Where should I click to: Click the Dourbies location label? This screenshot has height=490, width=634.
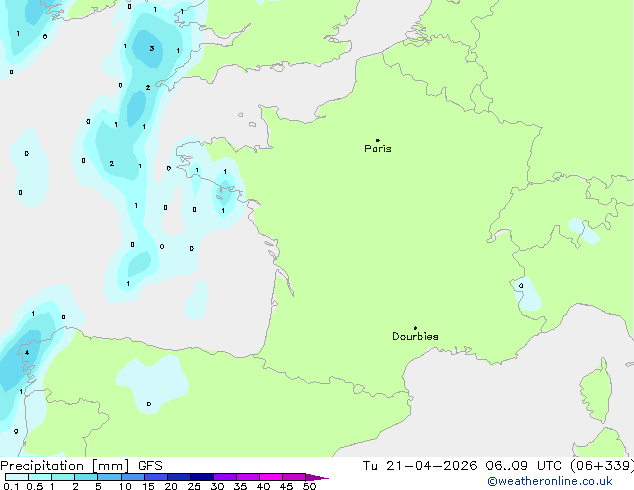point(415,336)
